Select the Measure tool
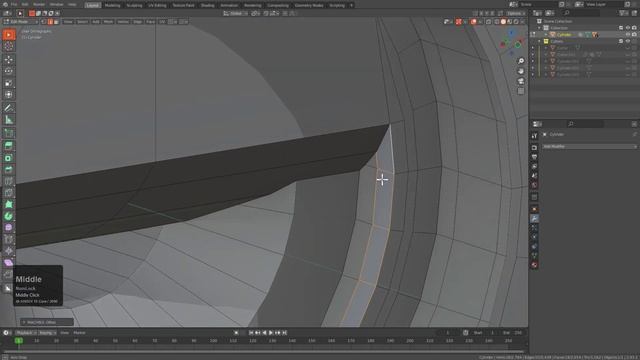This screenshot has height=360, width=640. (x=9, y=120)
